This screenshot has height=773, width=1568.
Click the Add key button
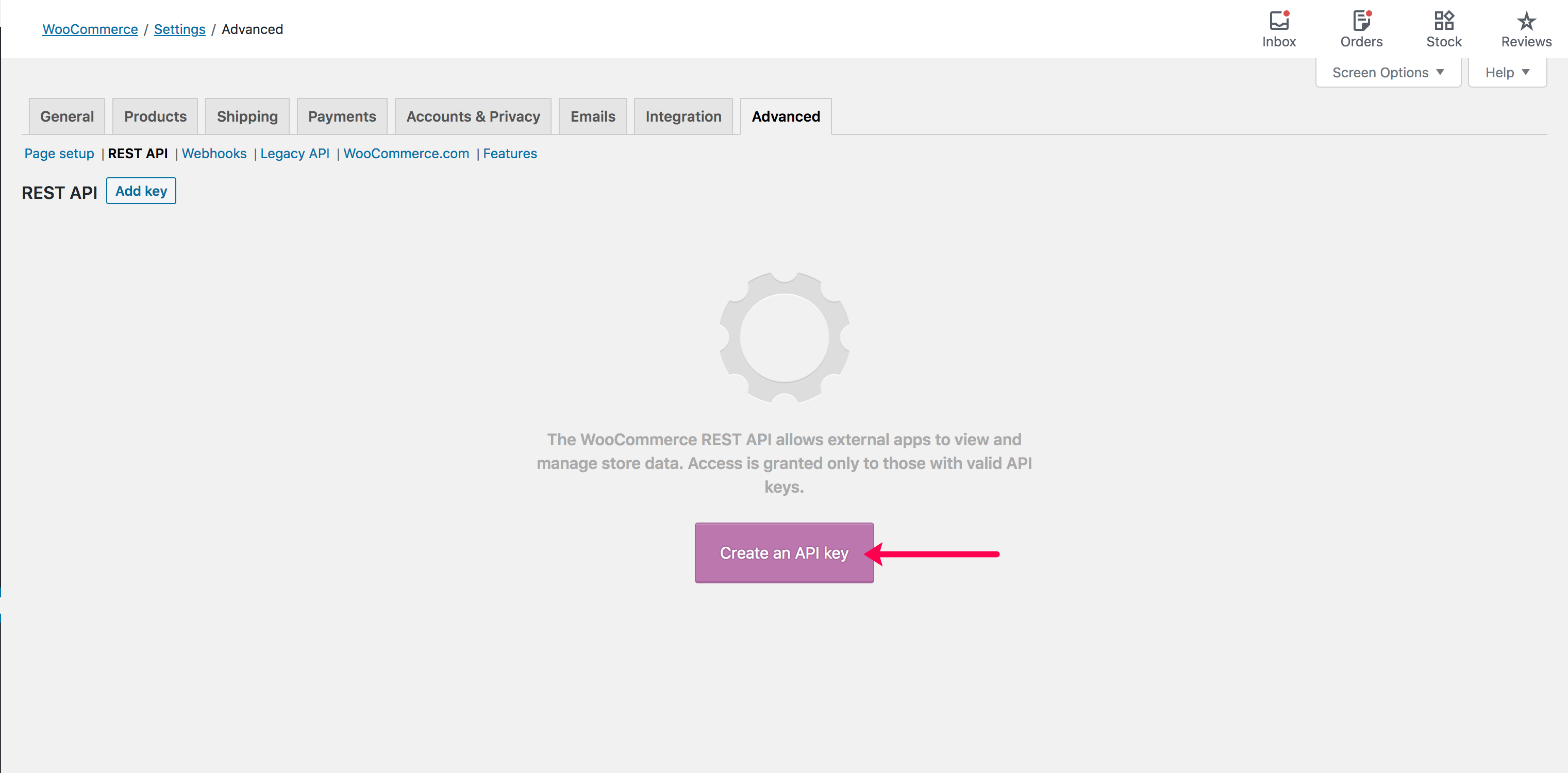(141, 191)
